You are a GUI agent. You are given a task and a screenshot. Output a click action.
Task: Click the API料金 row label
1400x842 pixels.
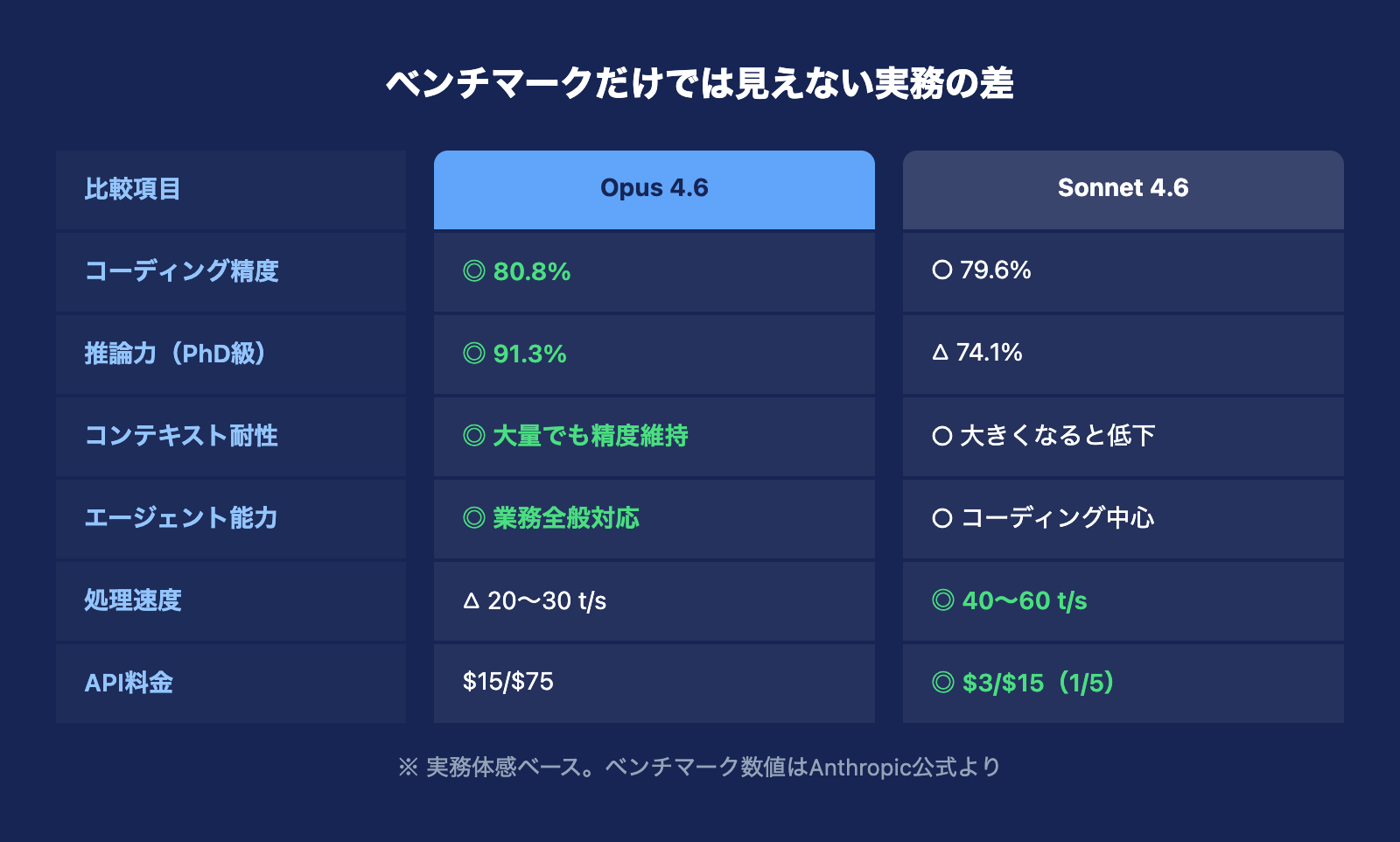click(129, 683)
